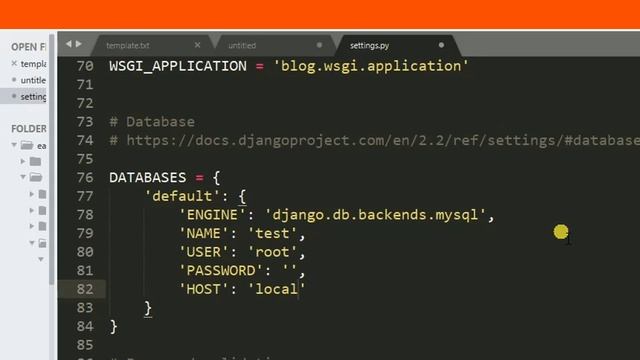Click the docs.djangoproject.com URL comment
The height and width of the screenshot is (360, 640).
point(374,140)
